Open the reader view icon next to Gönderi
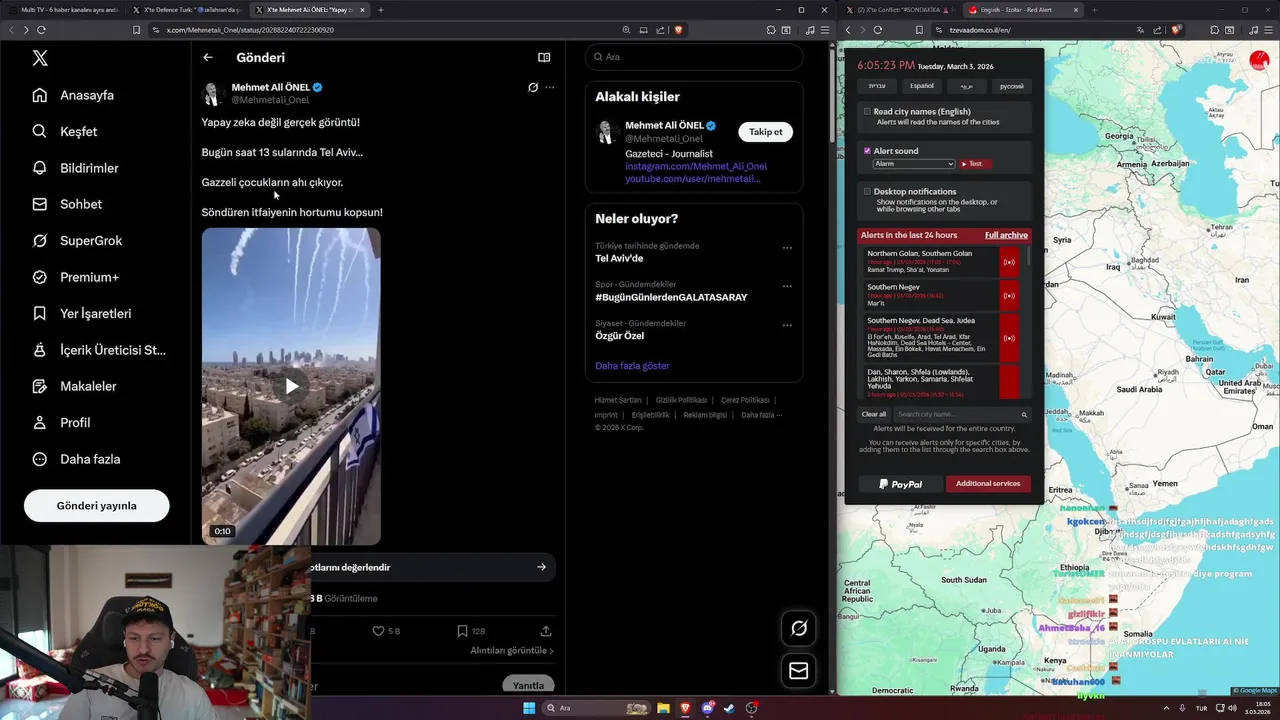 pyautogui.click(x=544, y=57)
